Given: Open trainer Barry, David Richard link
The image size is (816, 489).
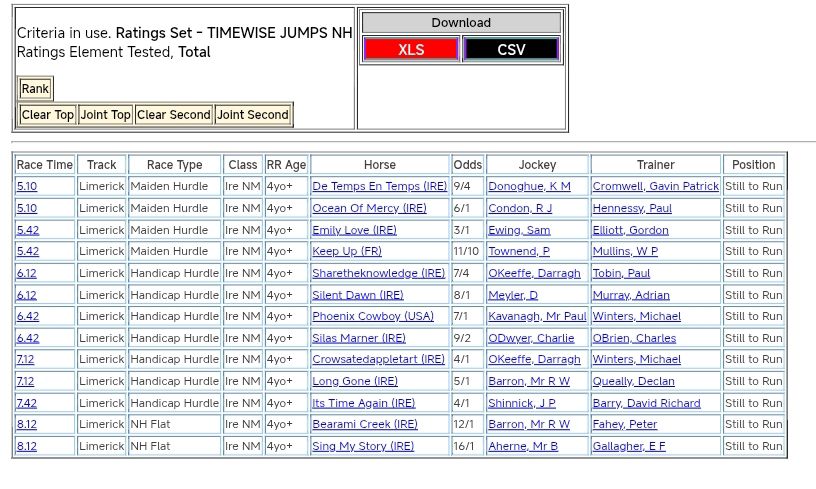Looking at the screenshot, I should point(646,404).
